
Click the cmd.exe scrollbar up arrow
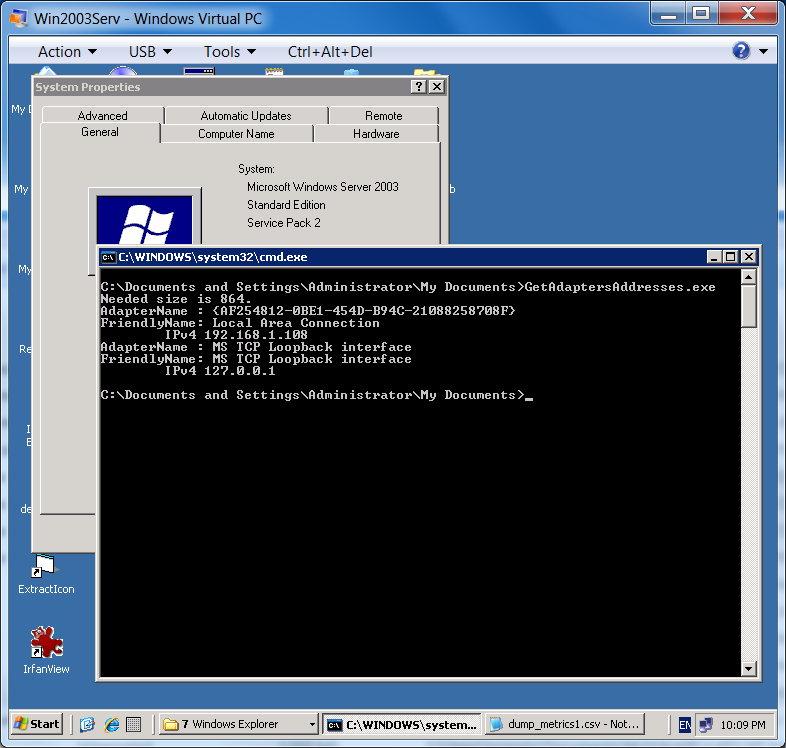click(x=748, y=276)
